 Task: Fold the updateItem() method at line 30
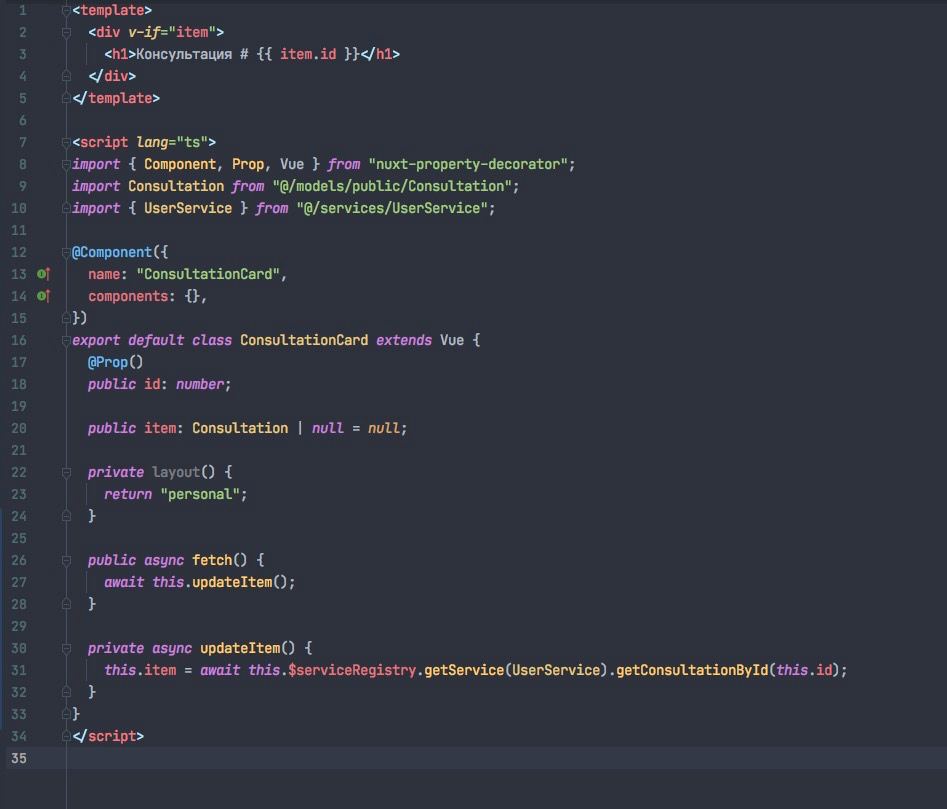(x=66, y=648)
